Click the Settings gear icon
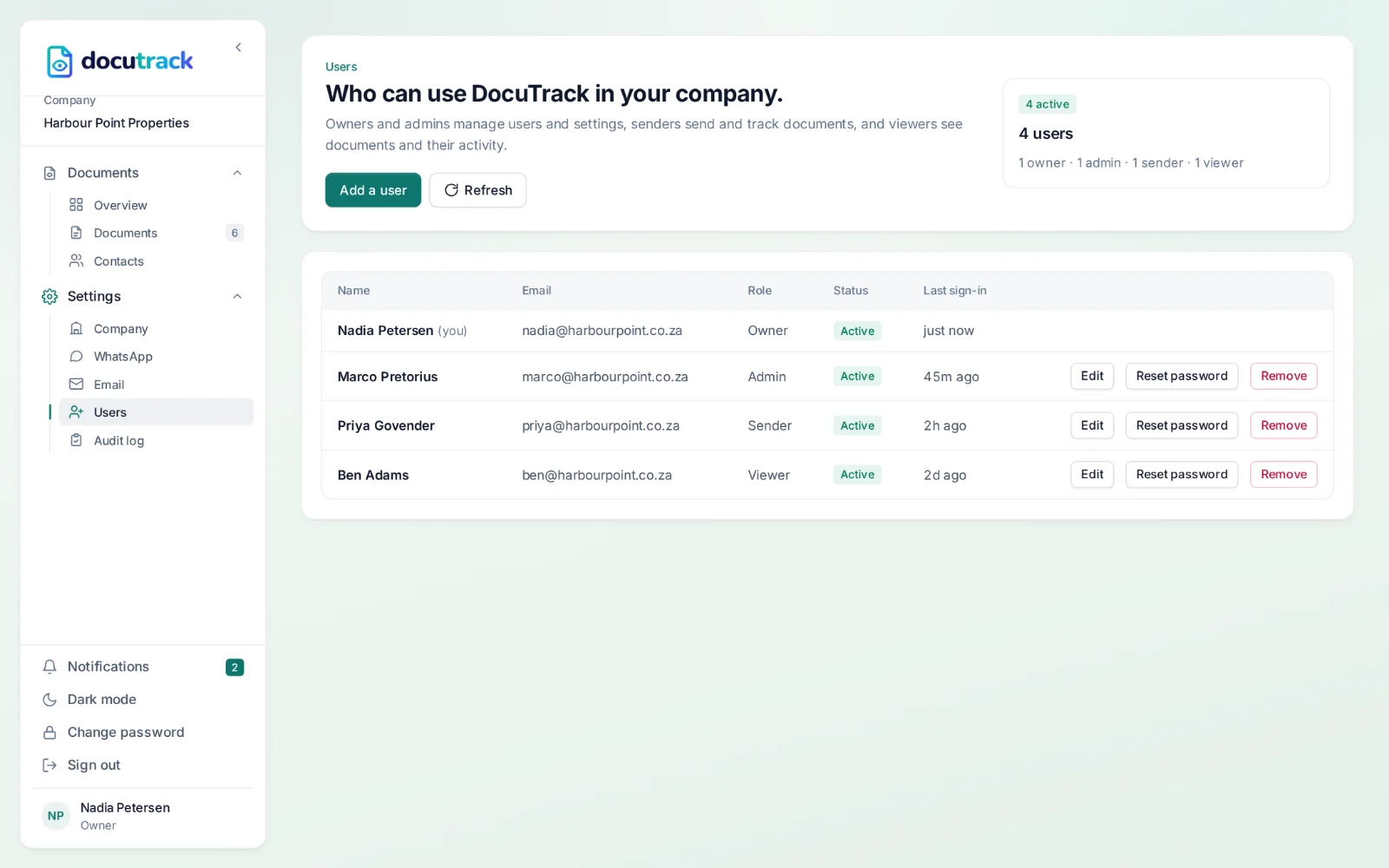The height and width of the screenshot is (868, 1389). click(49, 296)
